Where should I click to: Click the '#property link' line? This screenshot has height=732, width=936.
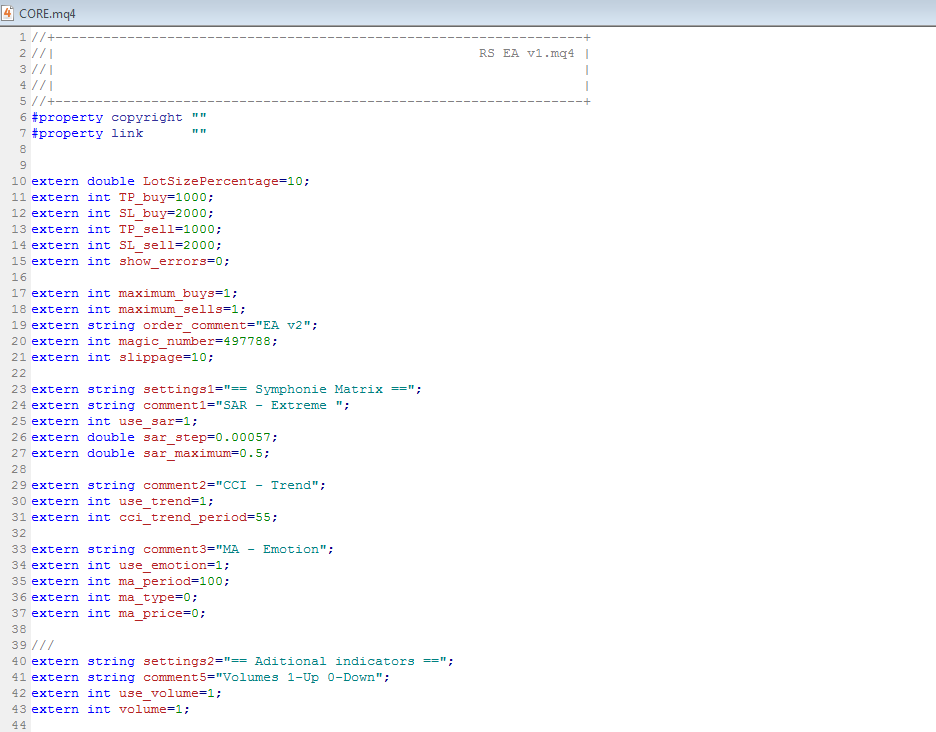[x=119, y=133]
